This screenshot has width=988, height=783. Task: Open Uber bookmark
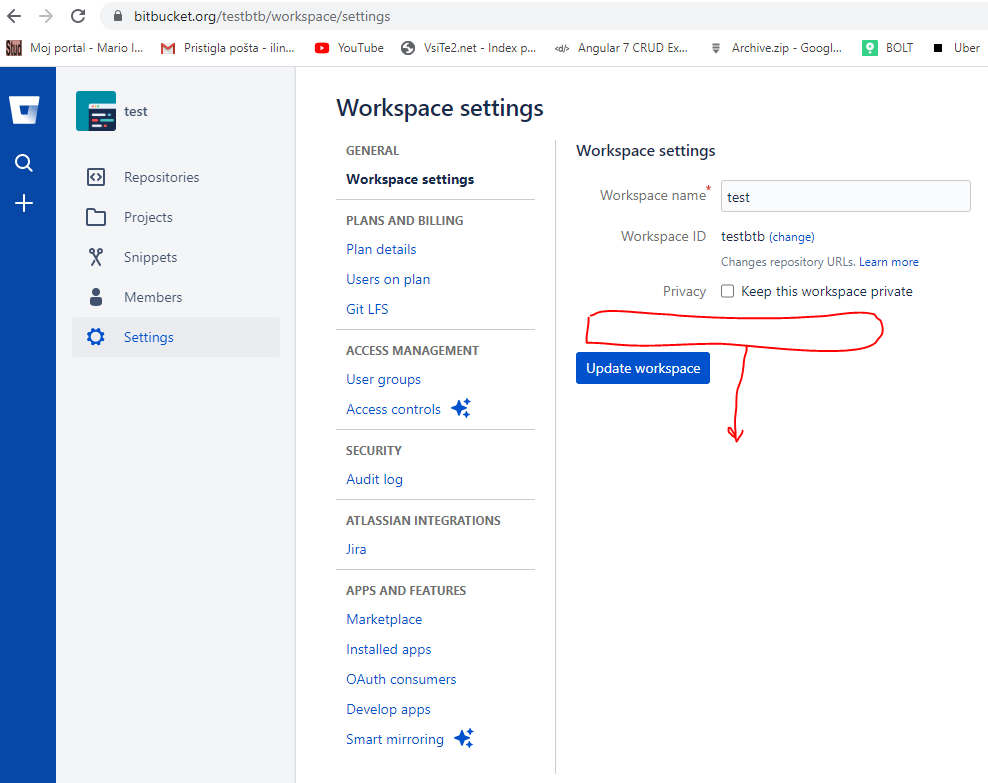point(956,48)
